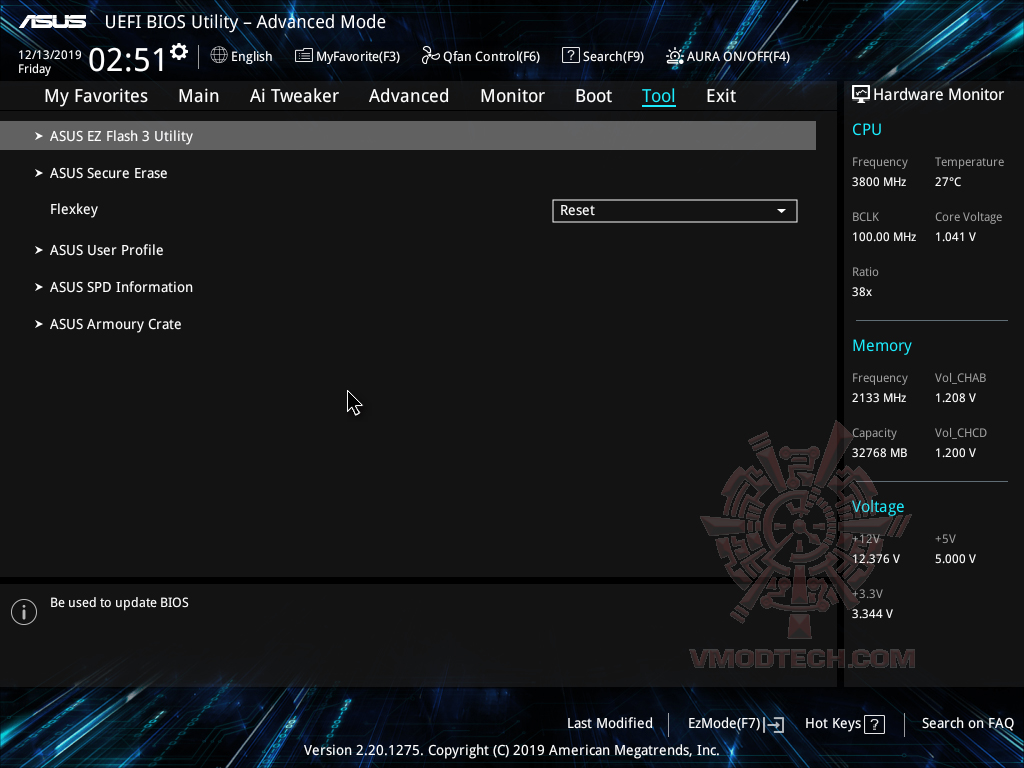Switch to EzMode(F7)
The width and height of the screenshot is (1024, 768).
point(735,722)
